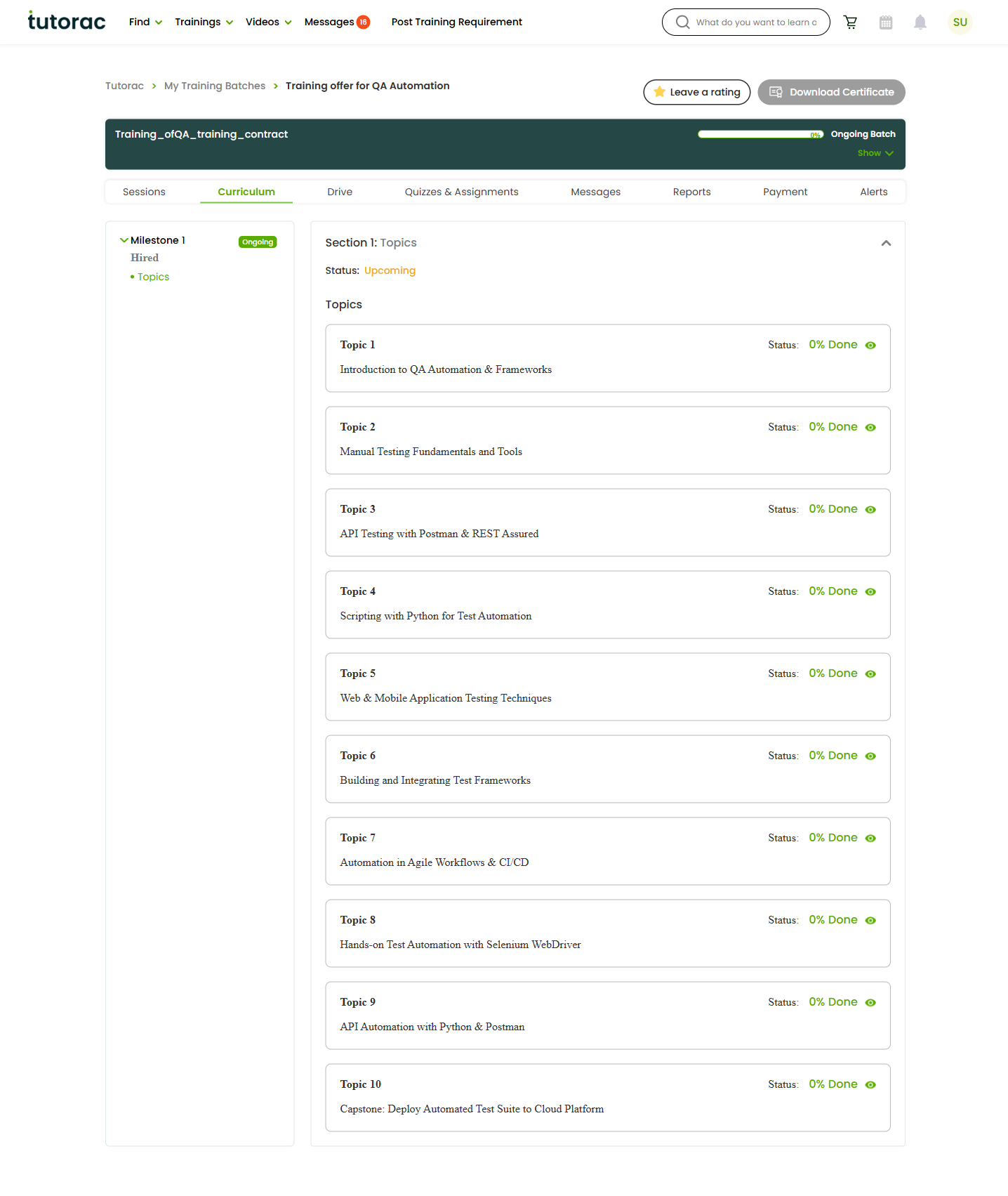Toggle eye icon for Topic 3
The width and height of the screenshot is (1008, 1196).
[870, 510]
